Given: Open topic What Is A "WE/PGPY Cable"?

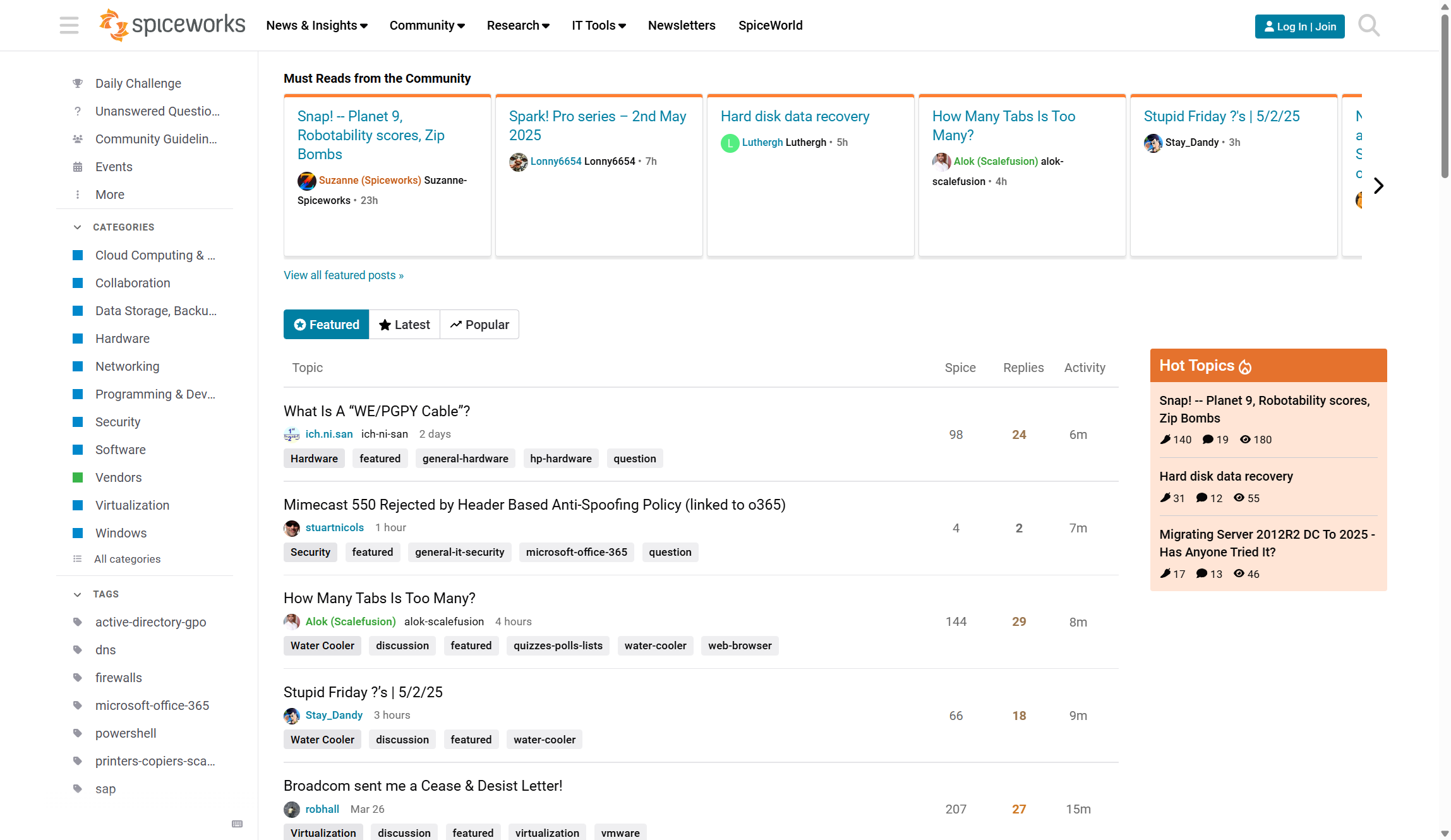Looking at the screenshot, I should 376,411.
